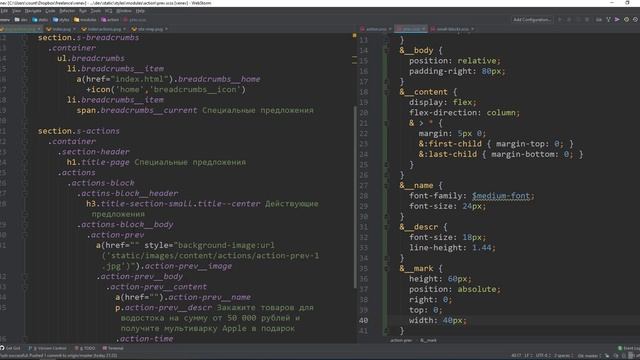This screenshot has width=640, height=360.
Task: Open the View menu
Action: click(x=16, y=11)
